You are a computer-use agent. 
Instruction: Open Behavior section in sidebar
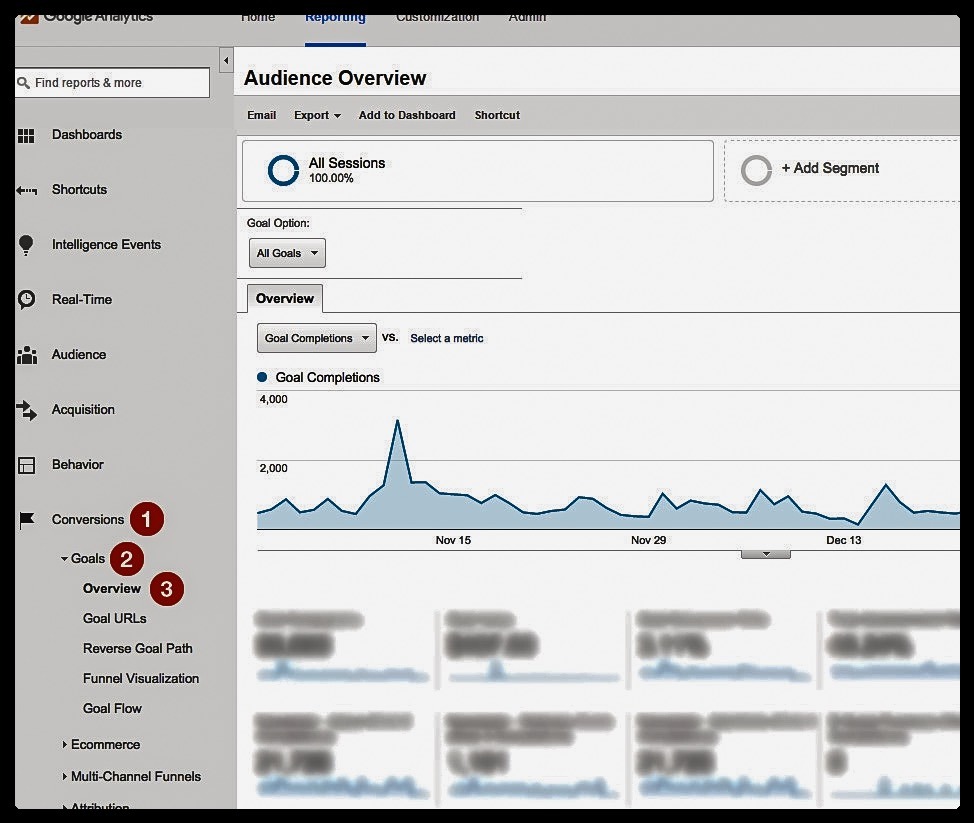78,465
